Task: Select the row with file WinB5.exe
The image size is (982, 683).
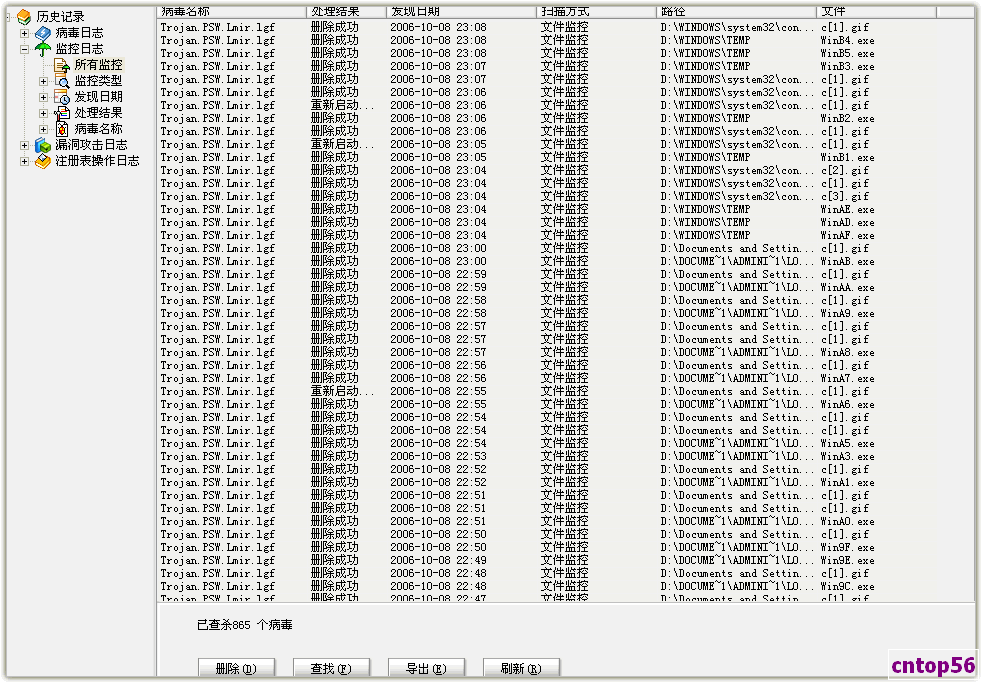Action: (x=566, y=54)
